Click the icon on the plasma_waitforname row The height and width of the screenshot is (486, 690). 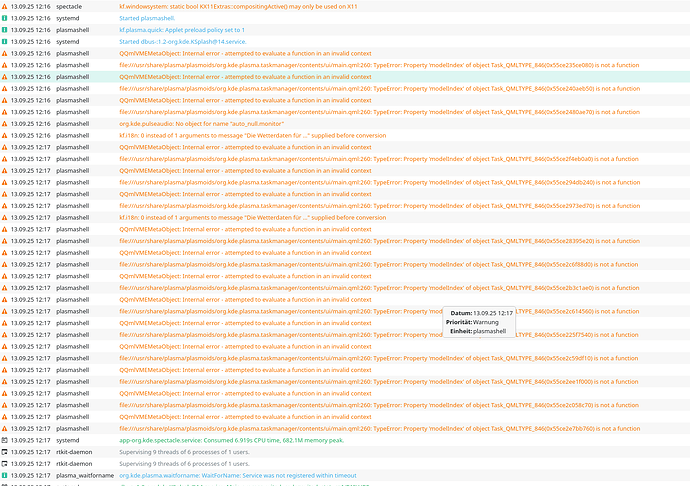[4, 474]
